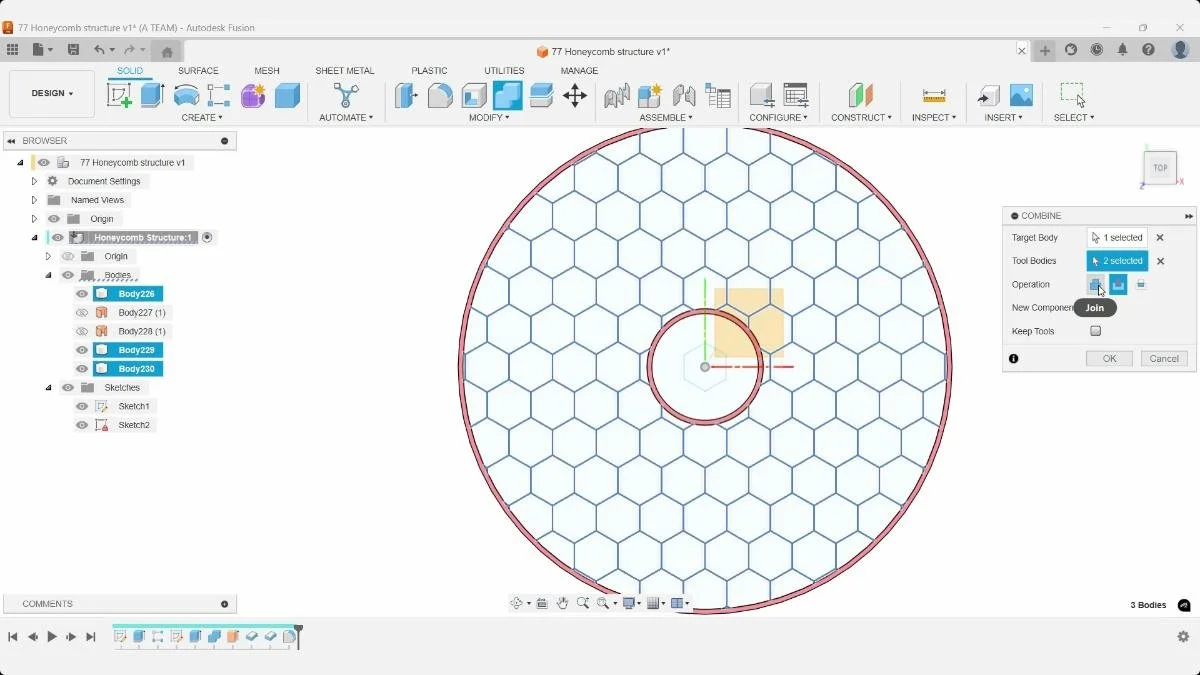This screenshot has height=675, width=1200.
Task: Collapse the Sketches folder
Action: click(48, 387)
